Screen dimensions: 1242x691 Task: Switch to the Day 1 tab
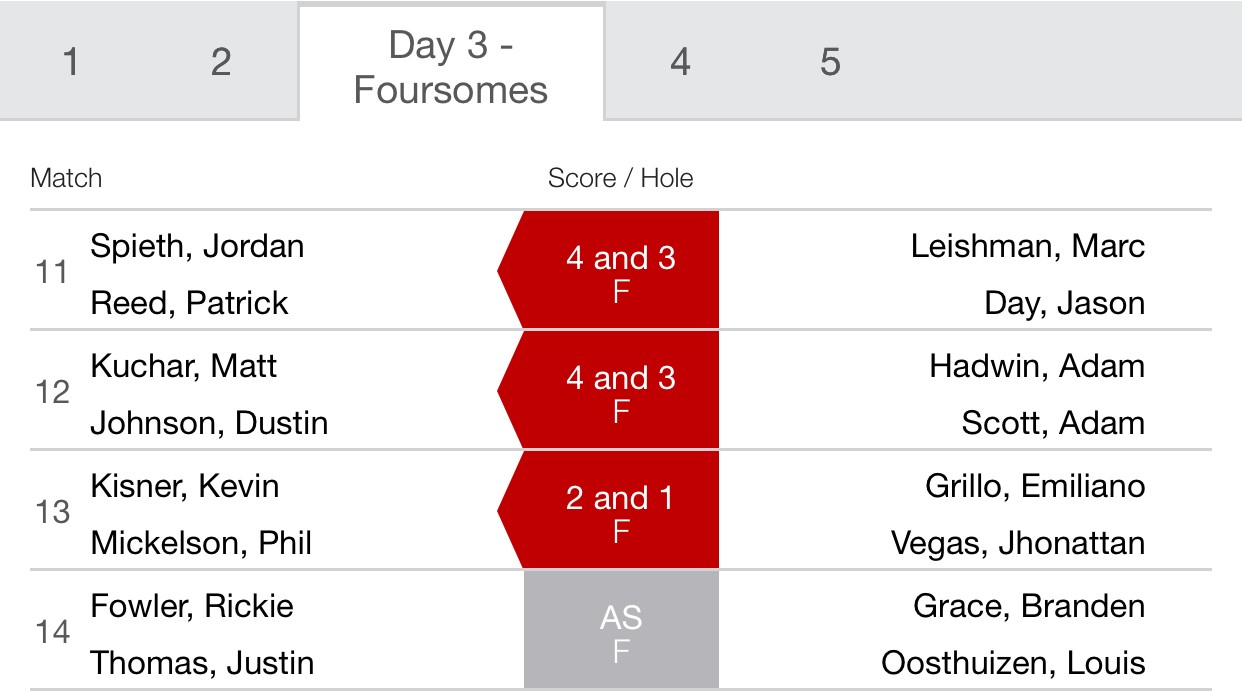pyautogui.click(x=70, y=62)
